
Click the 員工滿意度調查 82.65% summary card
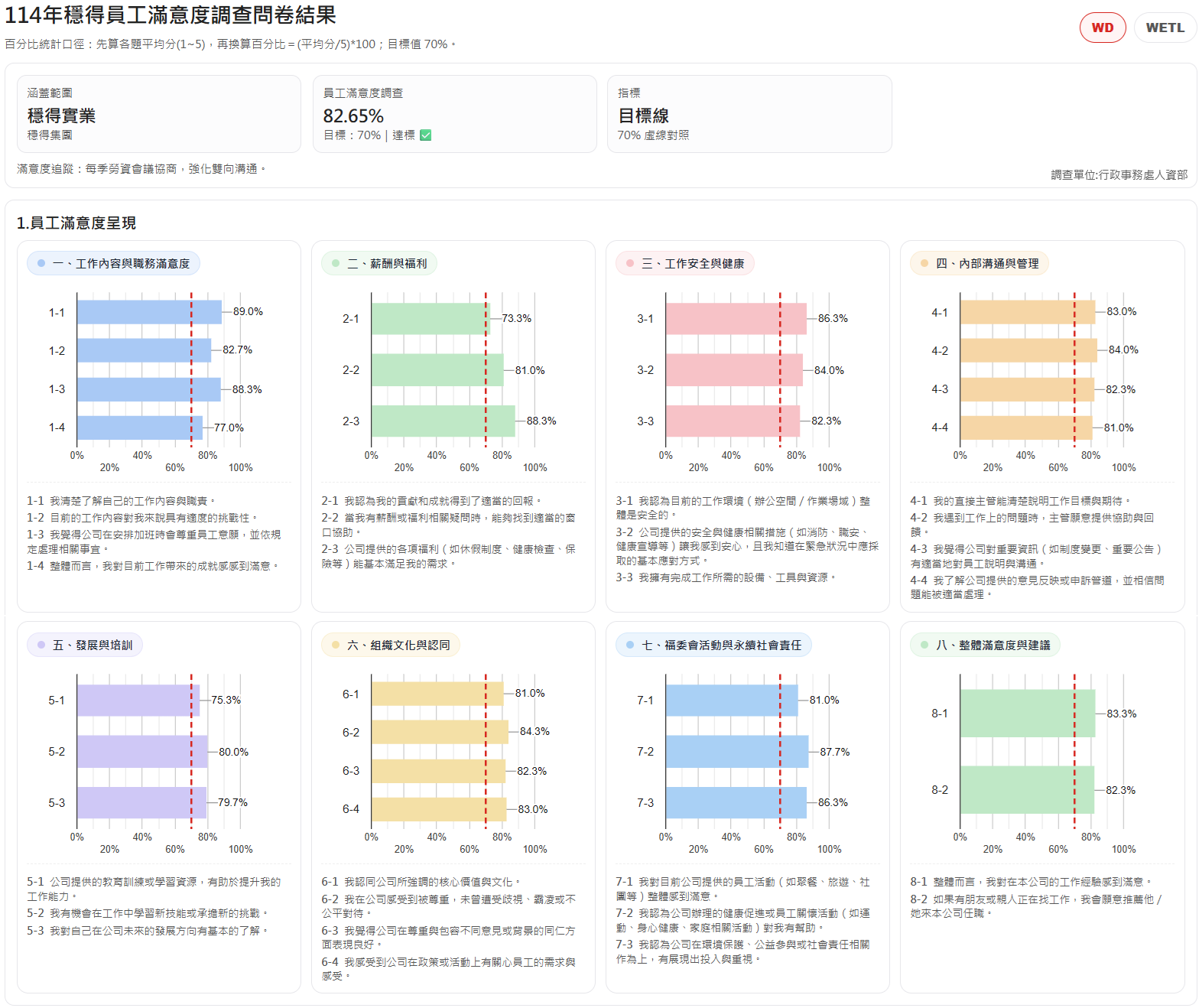coord(454,114)
